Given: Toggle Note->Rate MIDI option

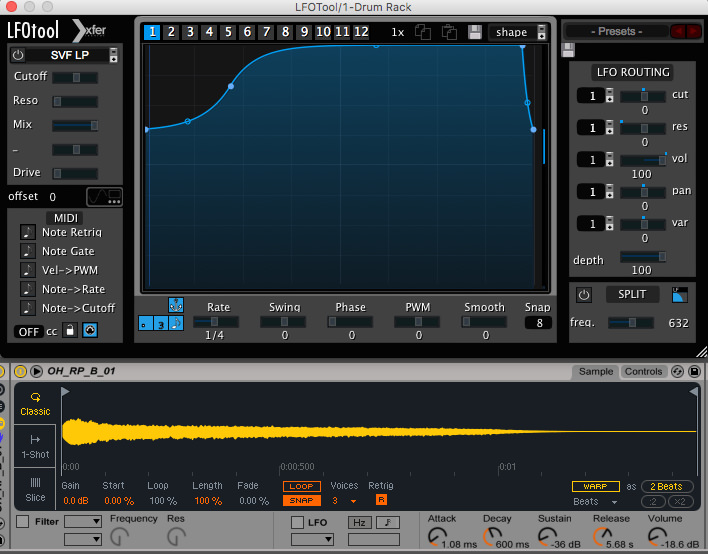Looking at the screenshot, I should tap(28, 289).
